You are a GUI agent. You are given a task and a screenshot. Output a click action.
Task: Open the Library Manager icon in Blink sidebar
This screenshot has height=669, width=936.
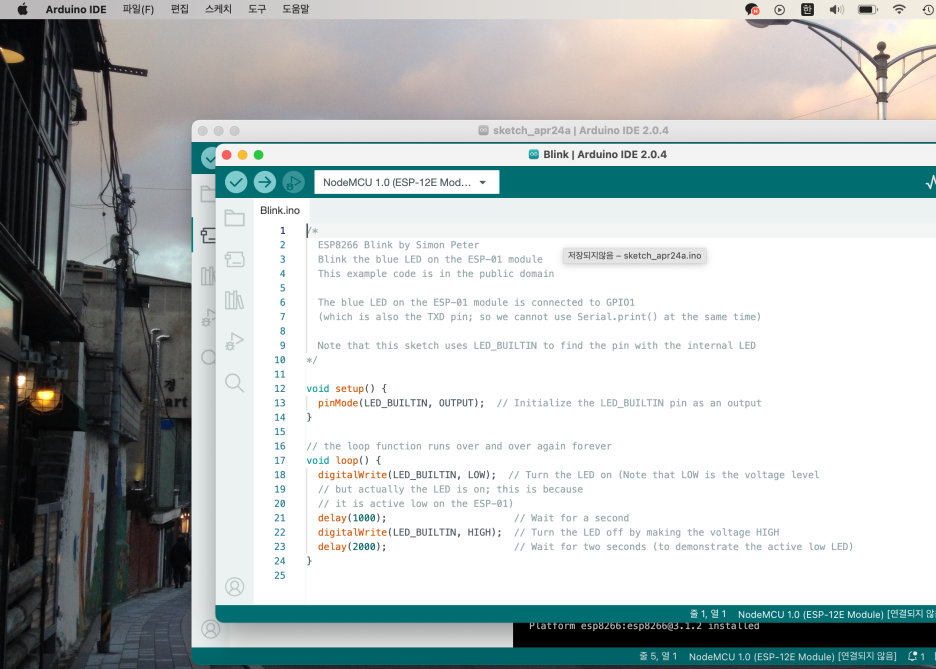[235, 300]
